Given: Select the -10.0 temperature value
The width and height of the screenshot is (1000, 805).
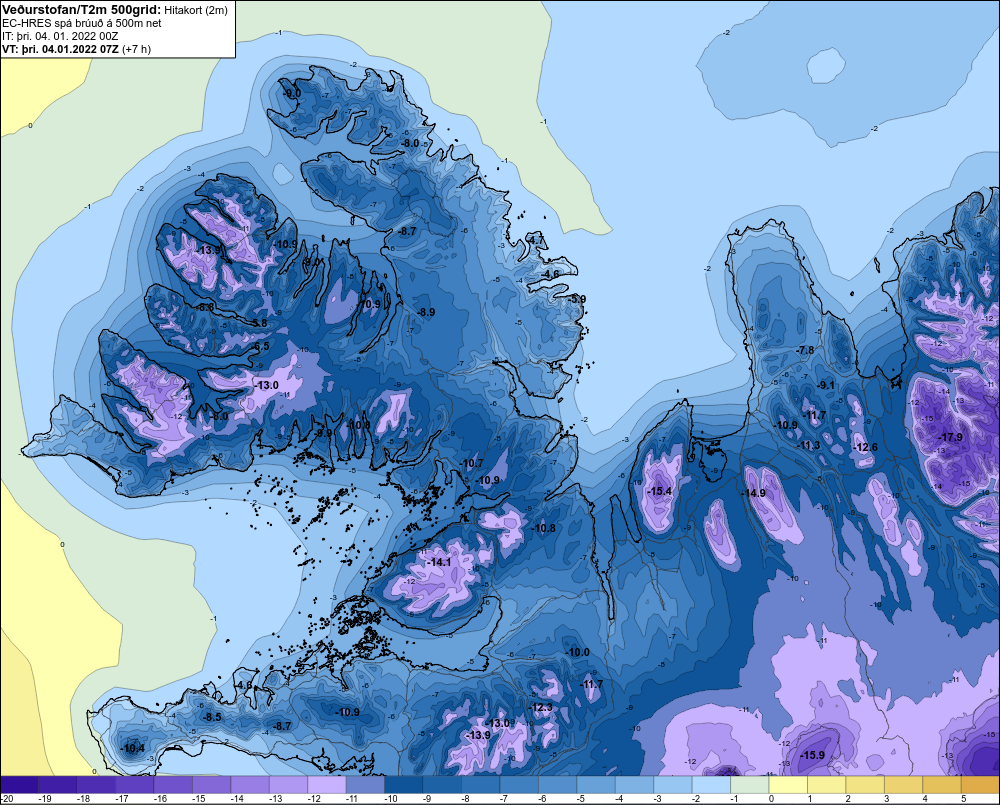Looking at the screenshot, I should pyautogui.click(x=577, y=652).
